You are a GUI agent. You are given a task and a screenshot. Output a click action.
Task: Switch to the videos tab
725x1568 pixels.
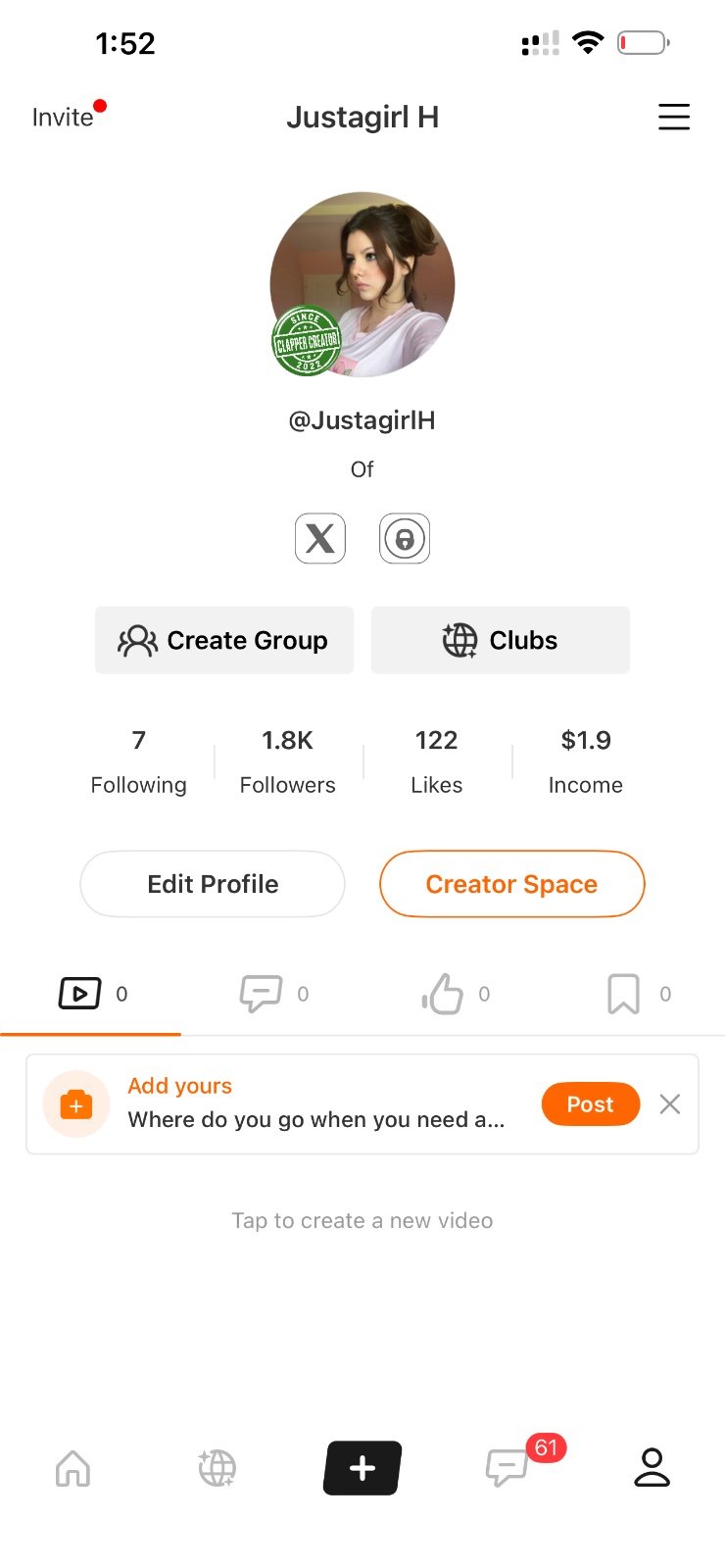[x=91, y=994]
